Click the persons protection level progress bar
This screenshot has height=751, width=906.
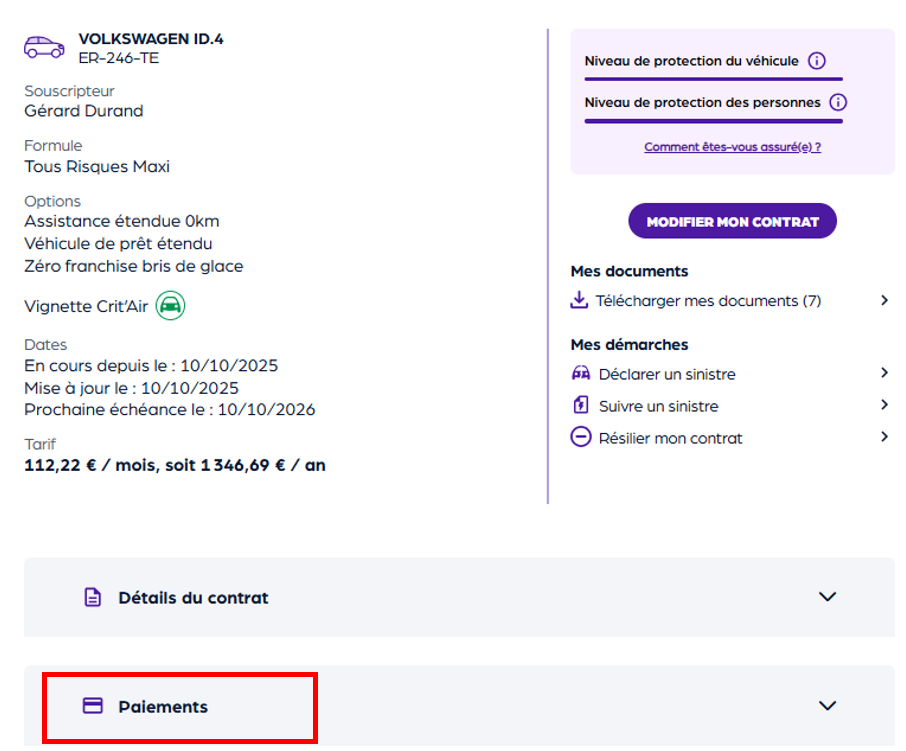pyautogui.click(x=713, y=121)
